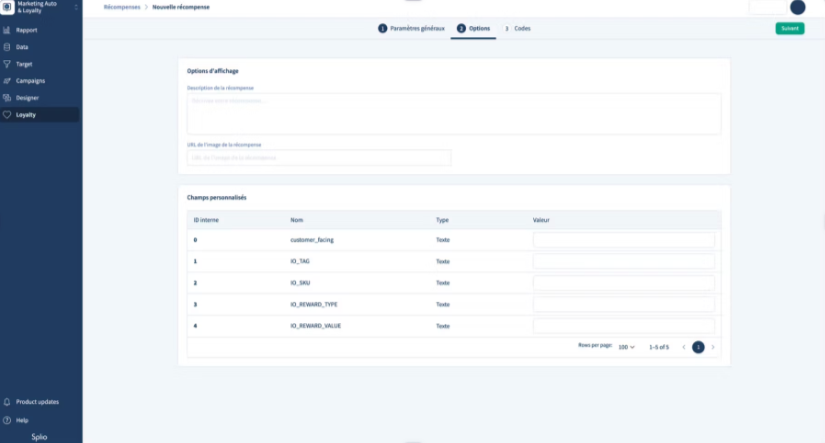Click the green Suivant button

coord(789,28)
